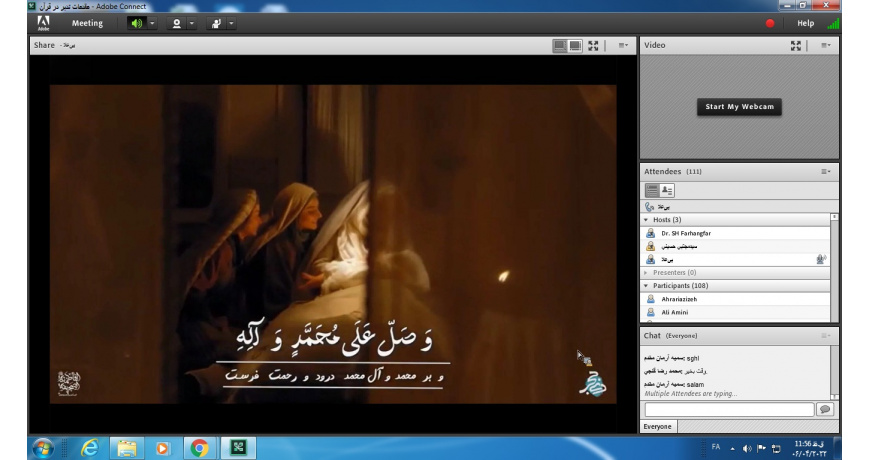The image size is (870, 460).
Task: Select participant Ahrariazizeh
Action: point(736,299)
